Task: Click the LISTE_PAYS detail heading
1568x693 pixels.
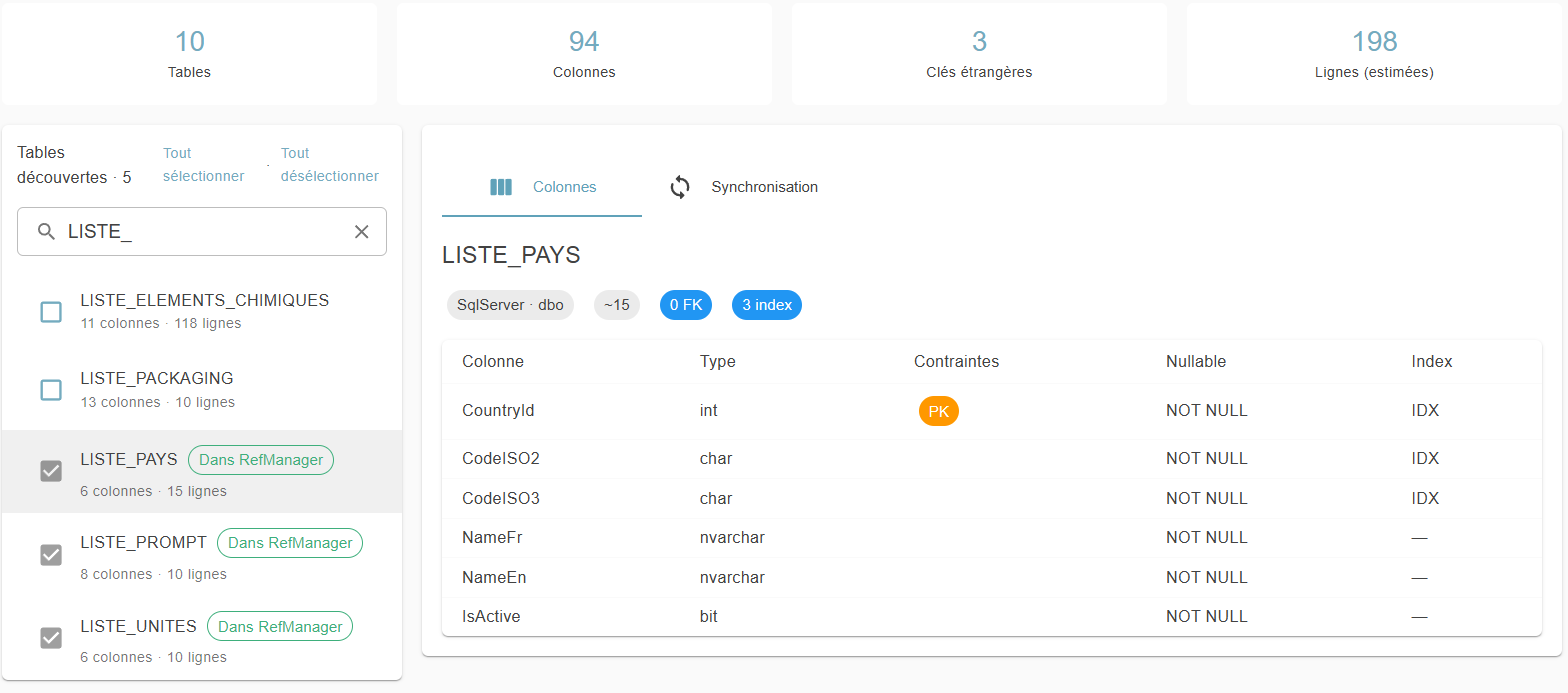Action: click(x=511, y=255)
